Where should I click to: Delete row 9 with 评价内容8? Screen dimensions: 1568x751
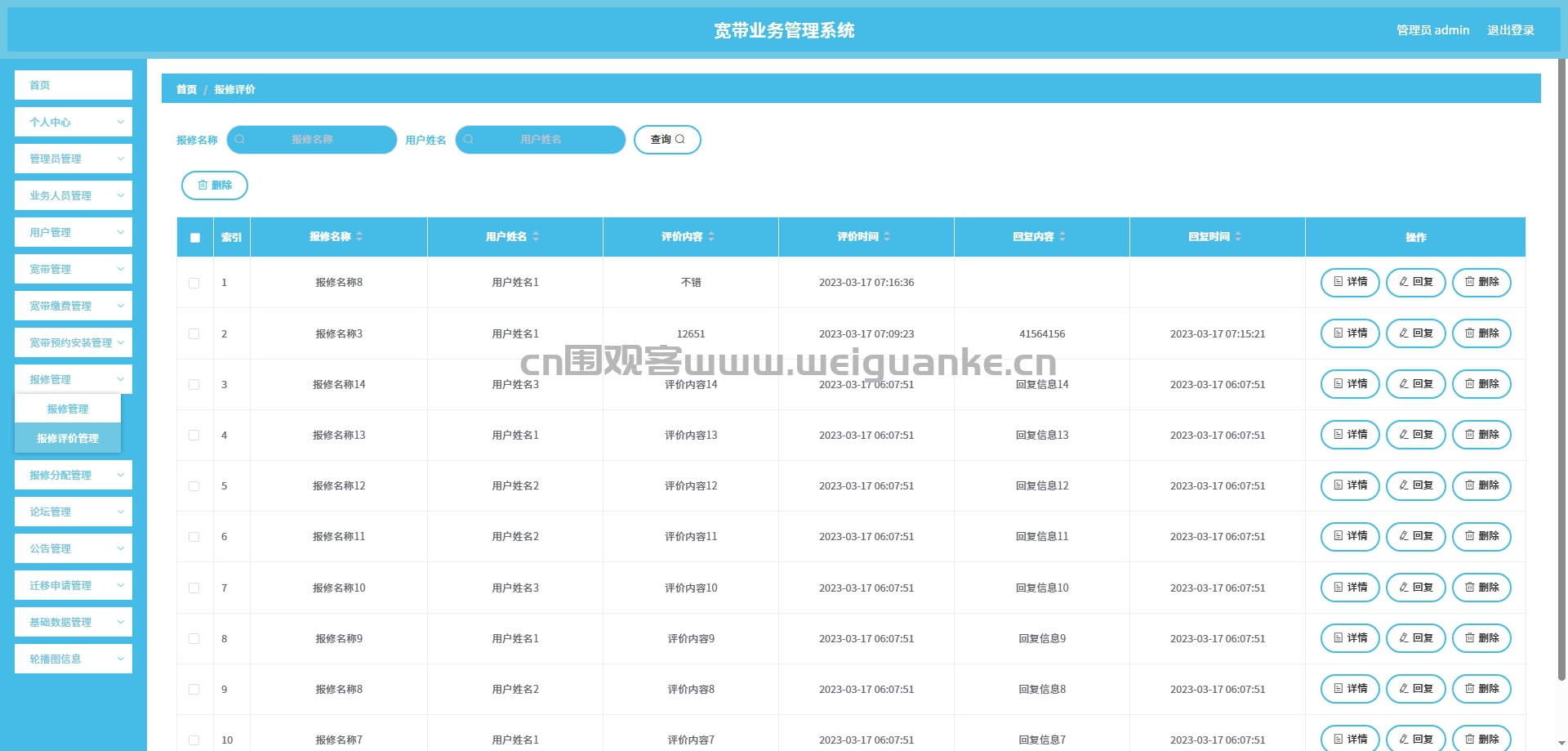pyautogui.click(x=1481, y=689)
